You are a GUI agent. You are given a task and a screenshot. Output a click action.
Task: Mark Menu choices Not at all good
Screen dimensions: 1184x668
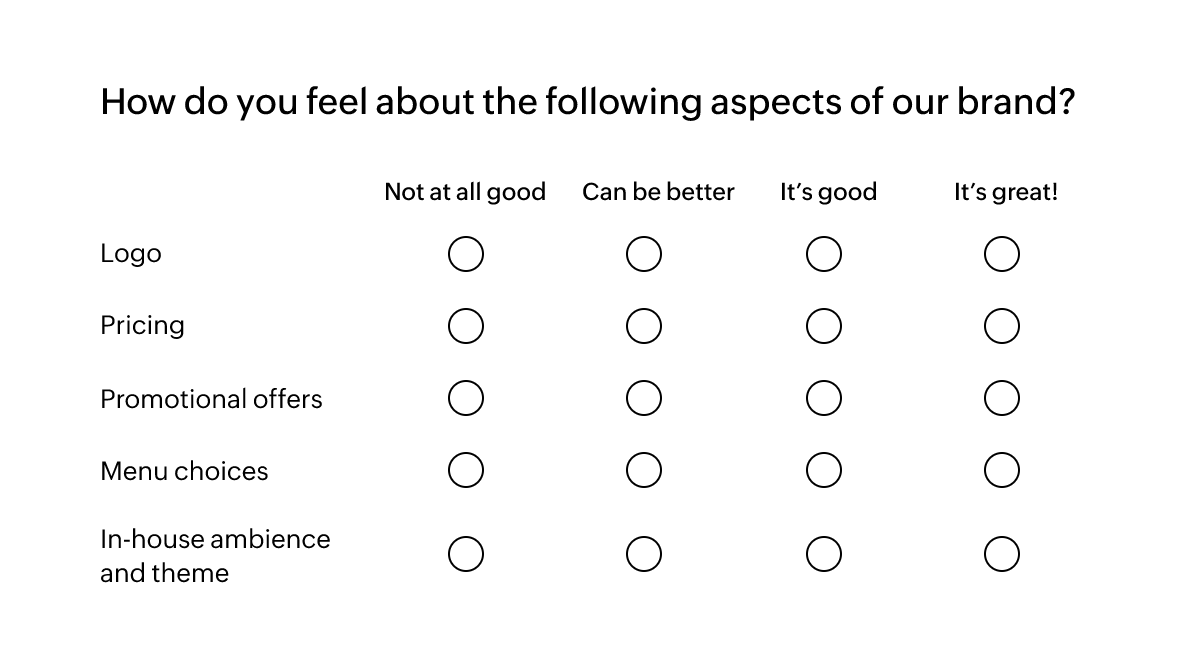466,470
